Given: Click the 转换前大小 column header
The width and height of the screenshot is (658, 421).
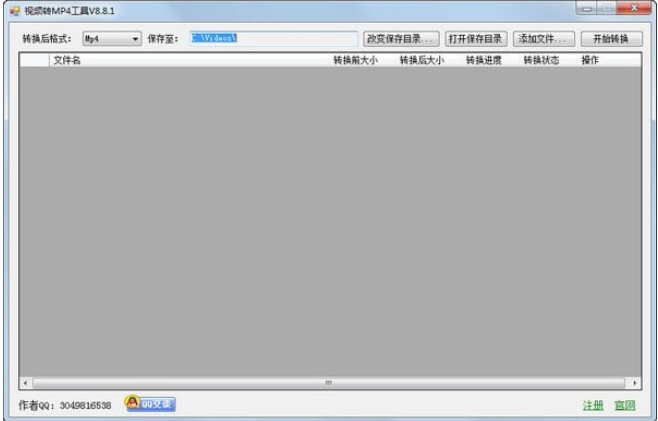Looking at the screenshot, I should 355,60.
